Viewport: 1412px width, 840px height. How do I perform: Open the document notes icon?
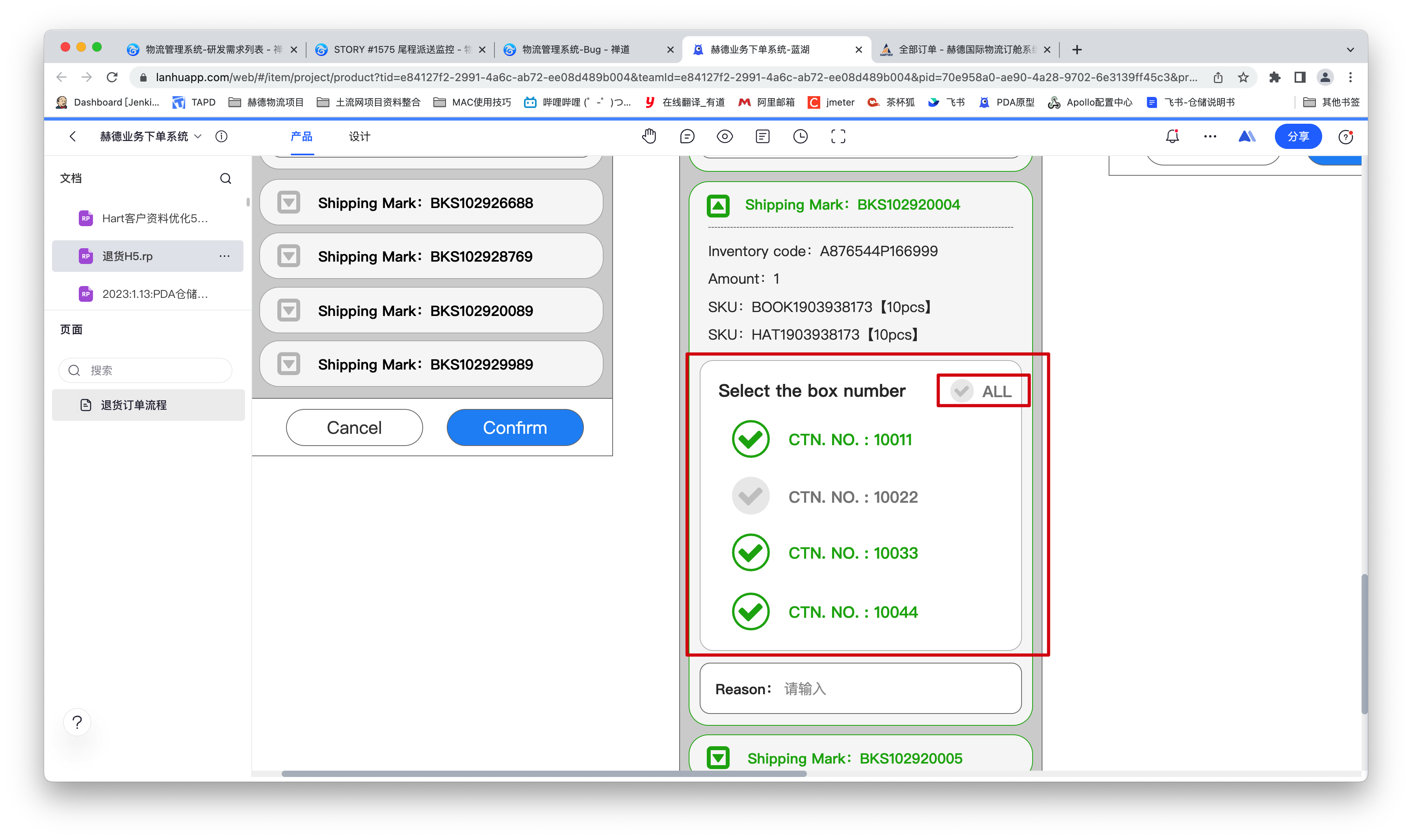click(762, 136)
